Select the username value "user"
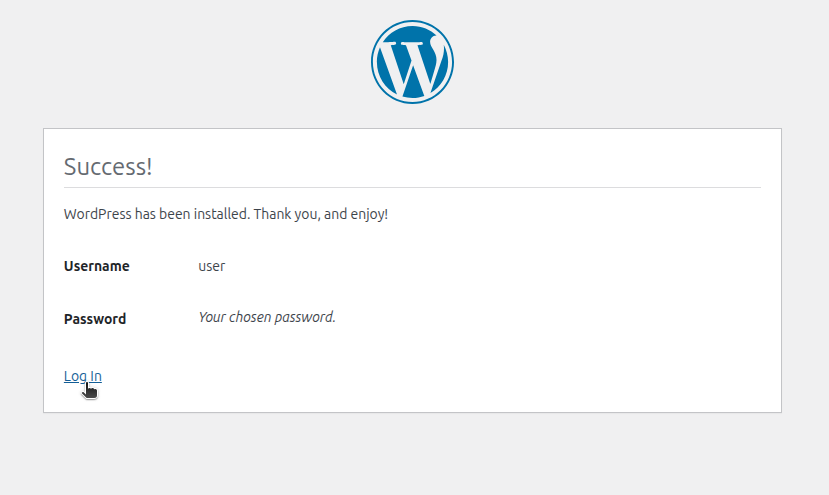The width and height of the screenshot is (829, 495). coord(211,266)
